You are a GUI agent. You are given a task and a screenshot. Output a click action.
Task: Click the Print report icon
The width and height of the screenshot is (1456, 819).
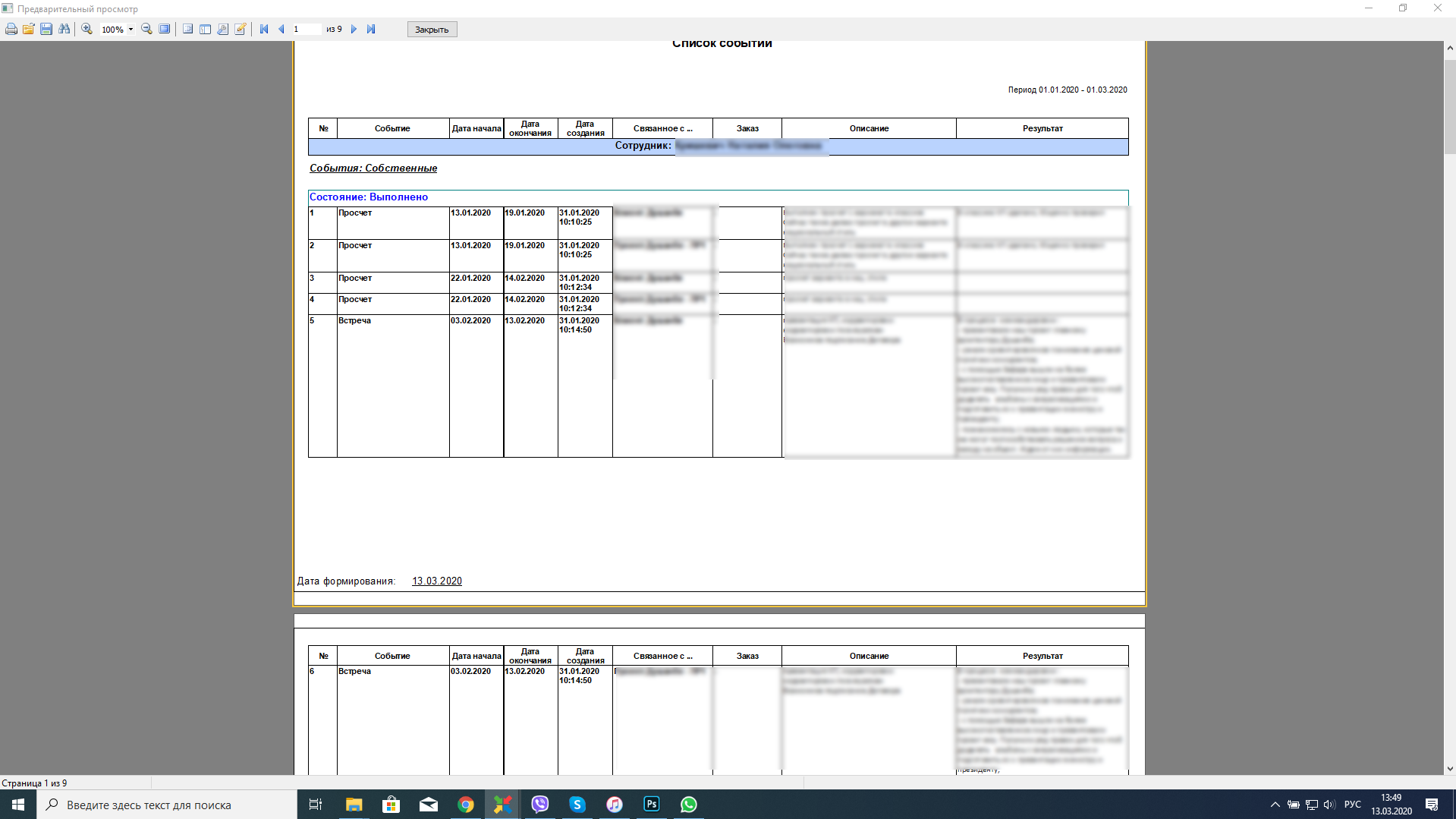pyautogui.click(x=11, y=29)
